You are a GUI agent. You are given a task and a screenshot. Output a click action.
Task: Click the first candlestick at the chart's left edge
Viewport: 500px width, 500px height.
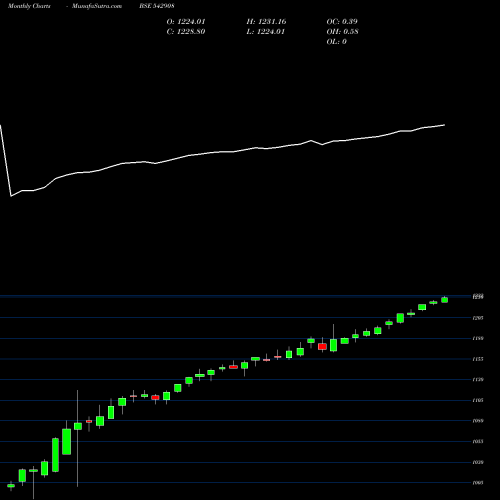pyautogui.click(x=11, y=486)
